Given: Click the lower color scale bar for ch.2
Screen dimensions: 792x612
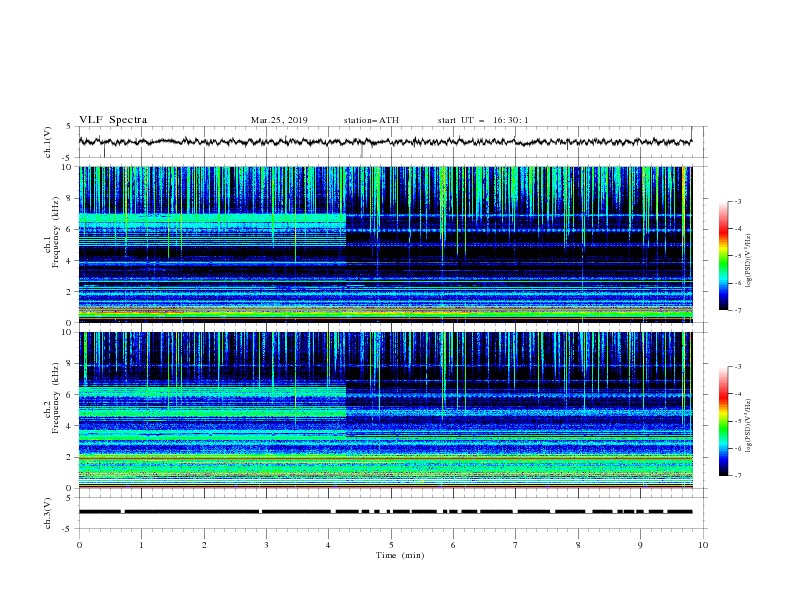Looking at the screenshot, I should coord(724,421).
